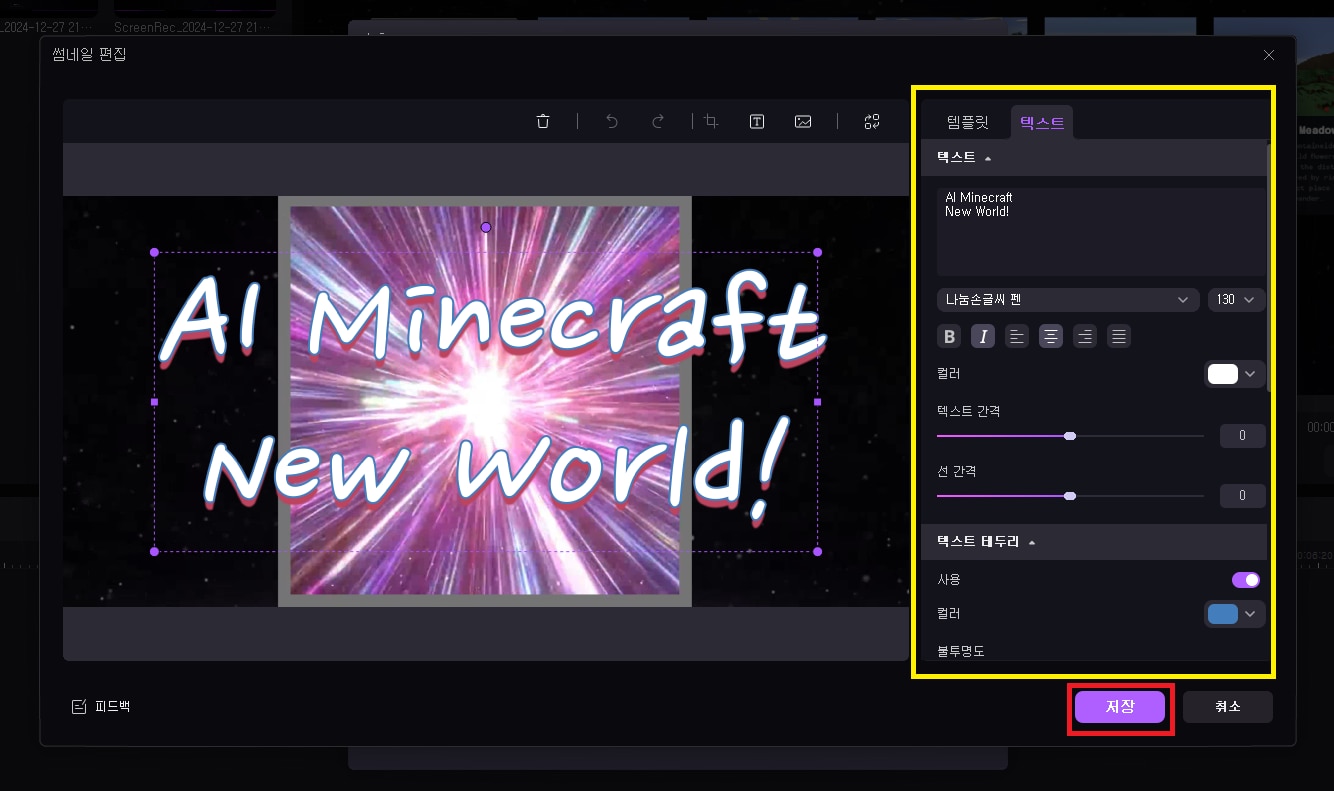
Task: Close the 썸네일 편집 dialog
Action: pyautogui.click(x=1269, y=55)
